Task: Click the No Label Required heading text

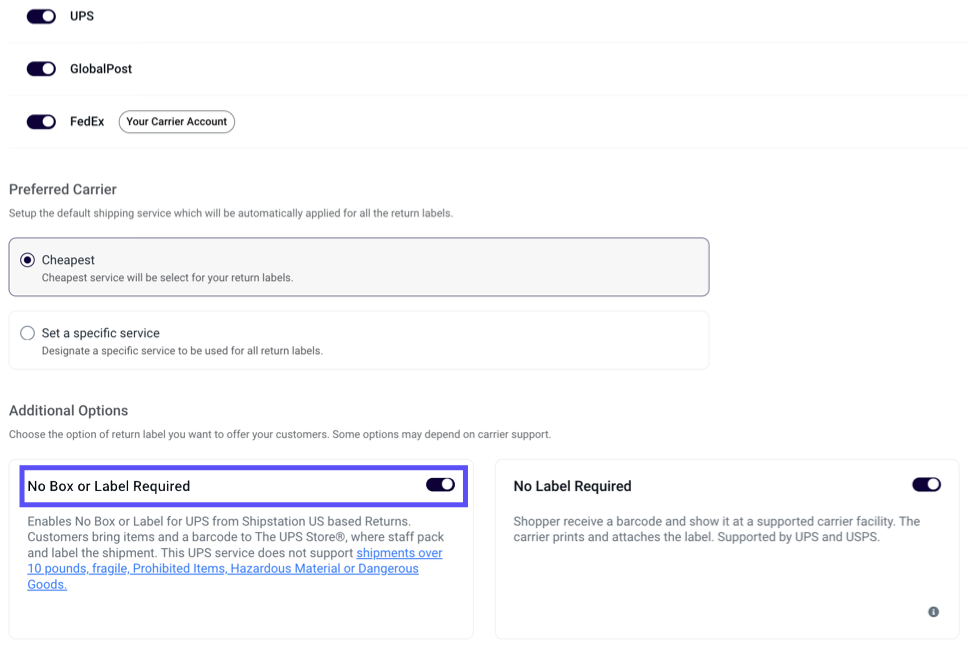Action: (572, 486)
